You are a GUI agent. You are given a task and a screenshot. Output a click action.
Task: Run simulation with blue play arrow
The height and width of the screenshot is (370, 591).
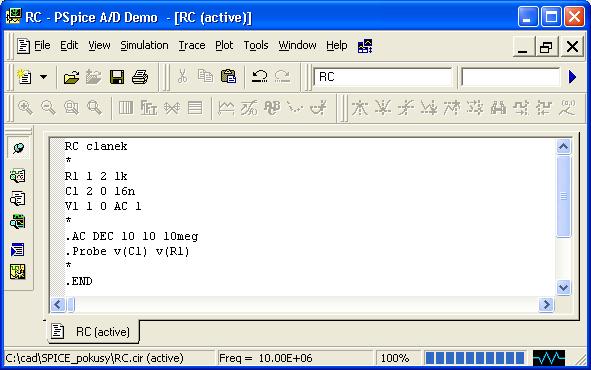(x=573, y=77)
